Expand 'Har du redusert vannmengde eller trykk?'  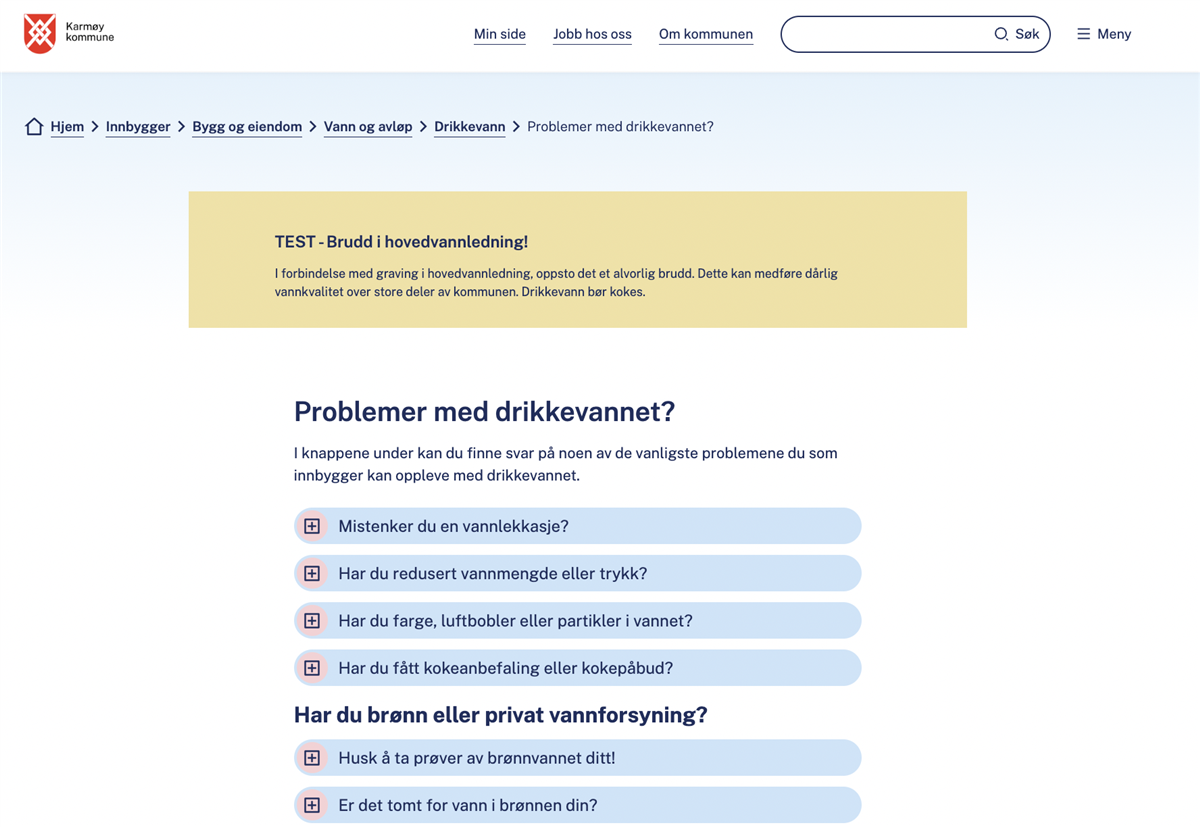(x=492, y=574)
